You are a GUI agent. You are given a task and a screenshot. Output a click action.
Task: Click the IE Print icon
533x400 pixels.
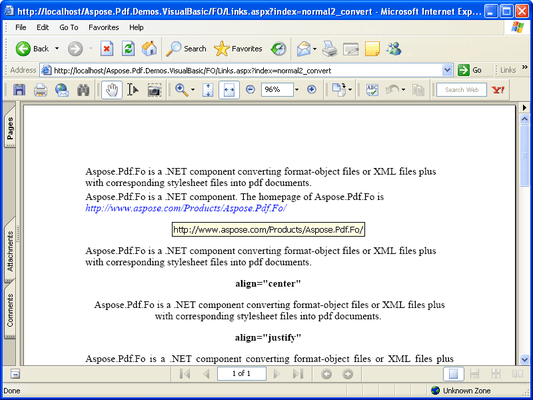(x=329, y=49)
